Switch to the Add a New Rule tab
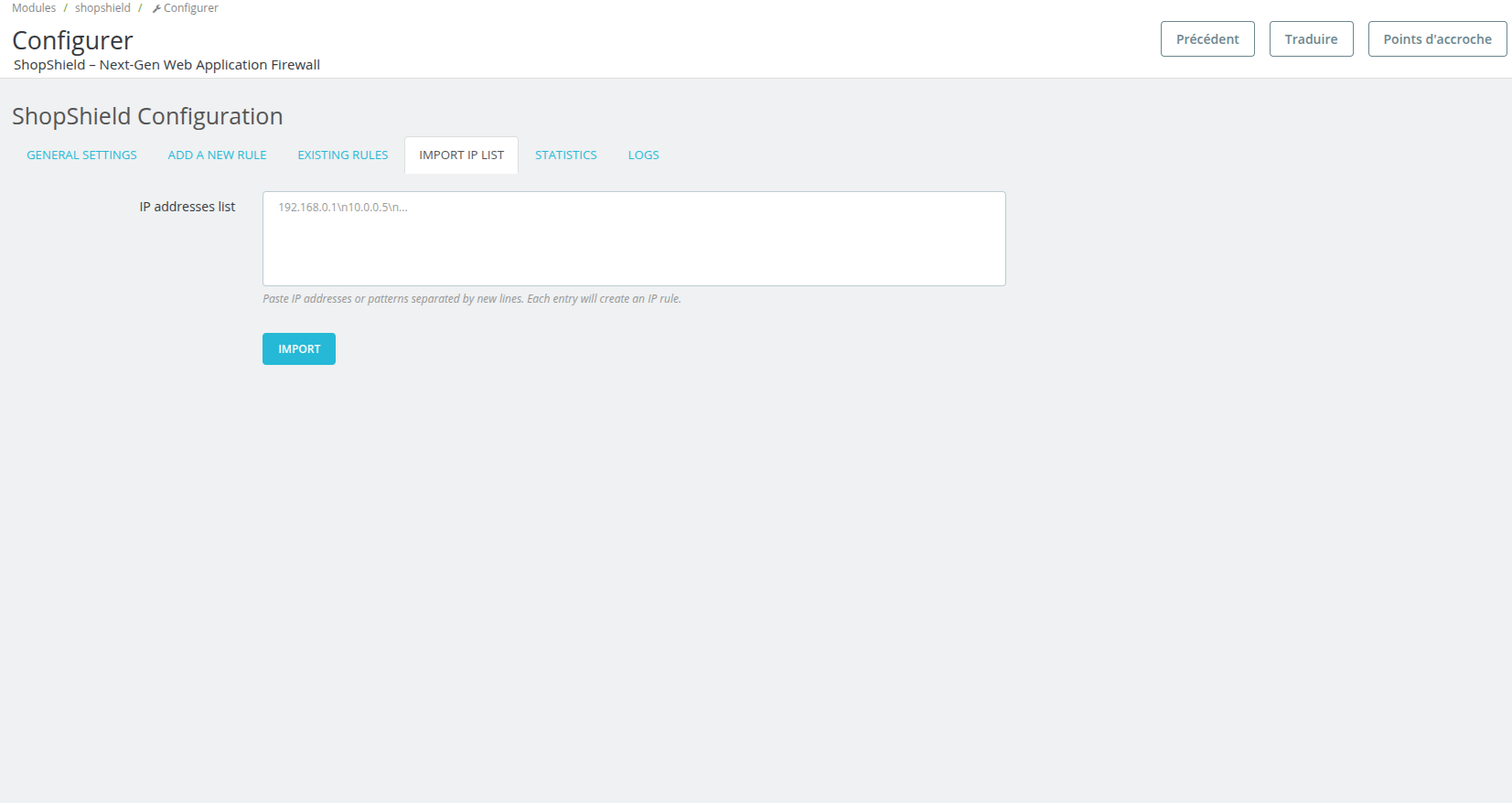The width and height of the screenshot is (1512, 803). 217,155
